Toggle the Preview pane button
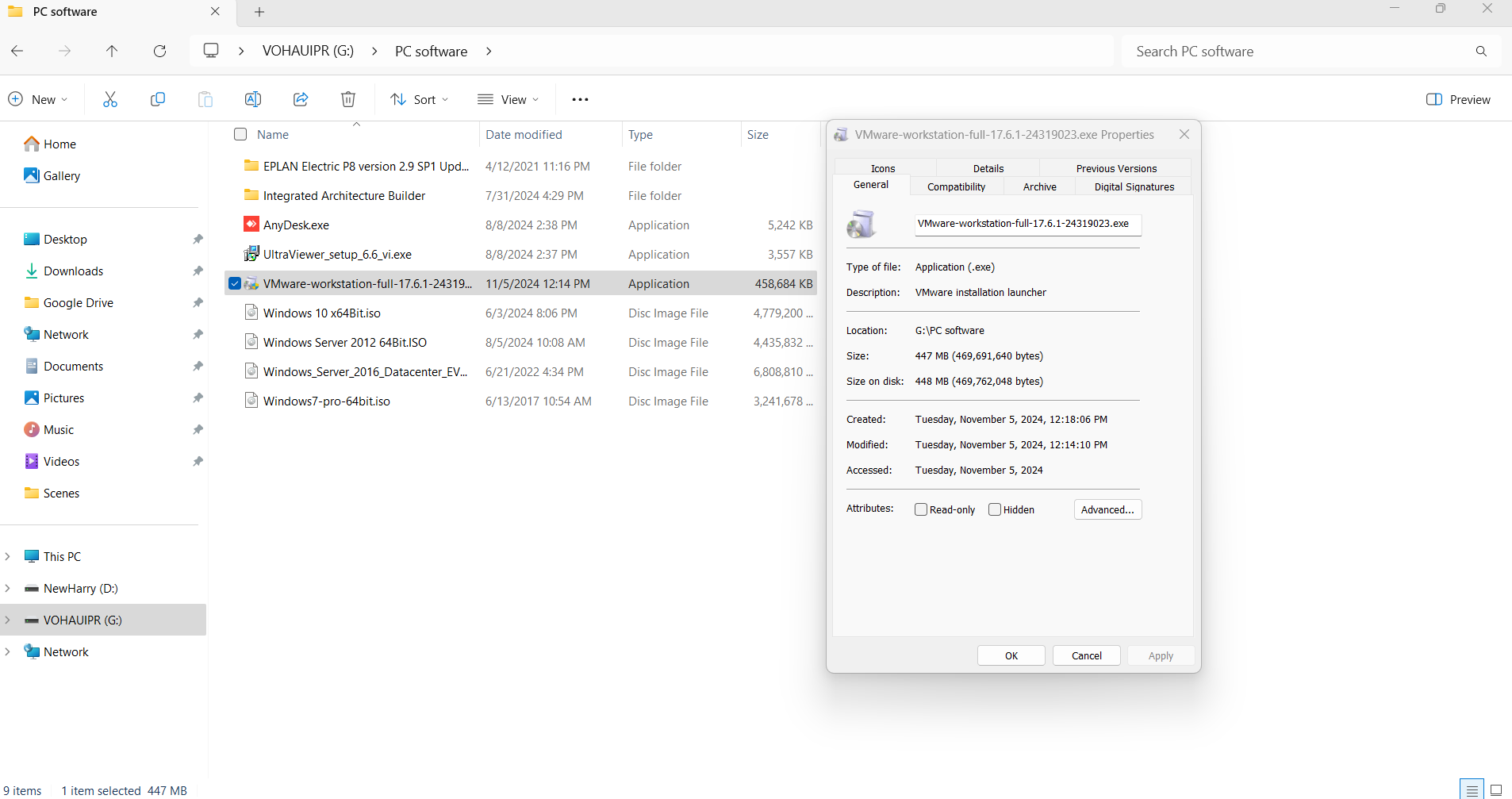Image resolution: width=1512 pixels, height=799 pixels. 1458,99
